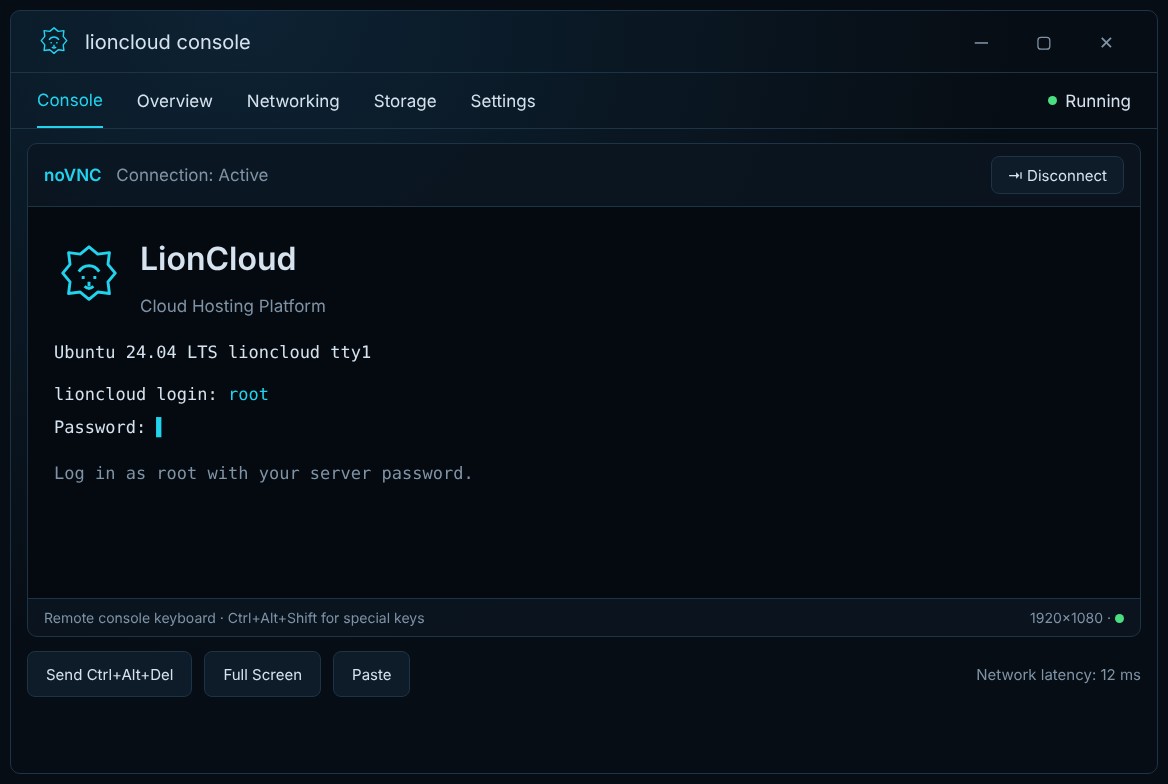Click the lioncloud console window title
1168x784 pixels.
pos(168,42)
